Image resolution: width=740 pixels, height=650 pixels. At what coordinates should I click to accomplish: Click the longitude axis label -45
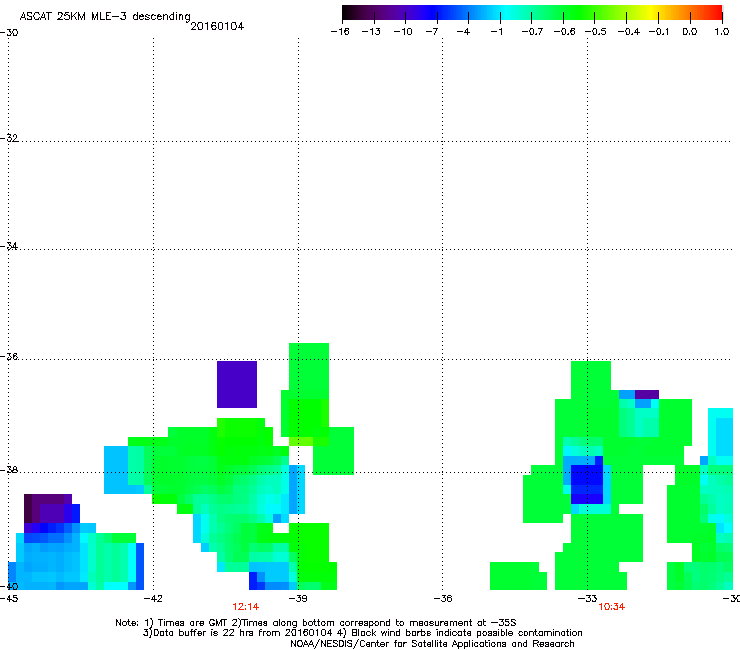[9, 598]
